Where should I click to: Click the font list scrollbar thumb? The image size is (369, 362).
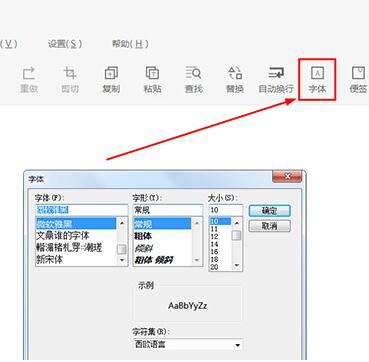click(122, 249)
